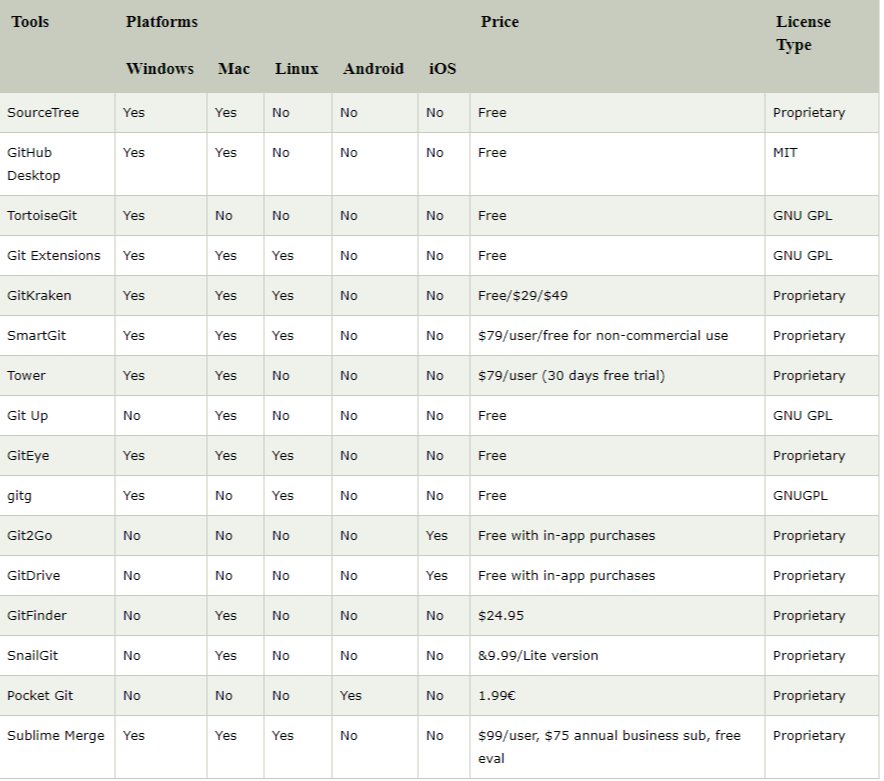Click the License Type header

click(803, 33)
